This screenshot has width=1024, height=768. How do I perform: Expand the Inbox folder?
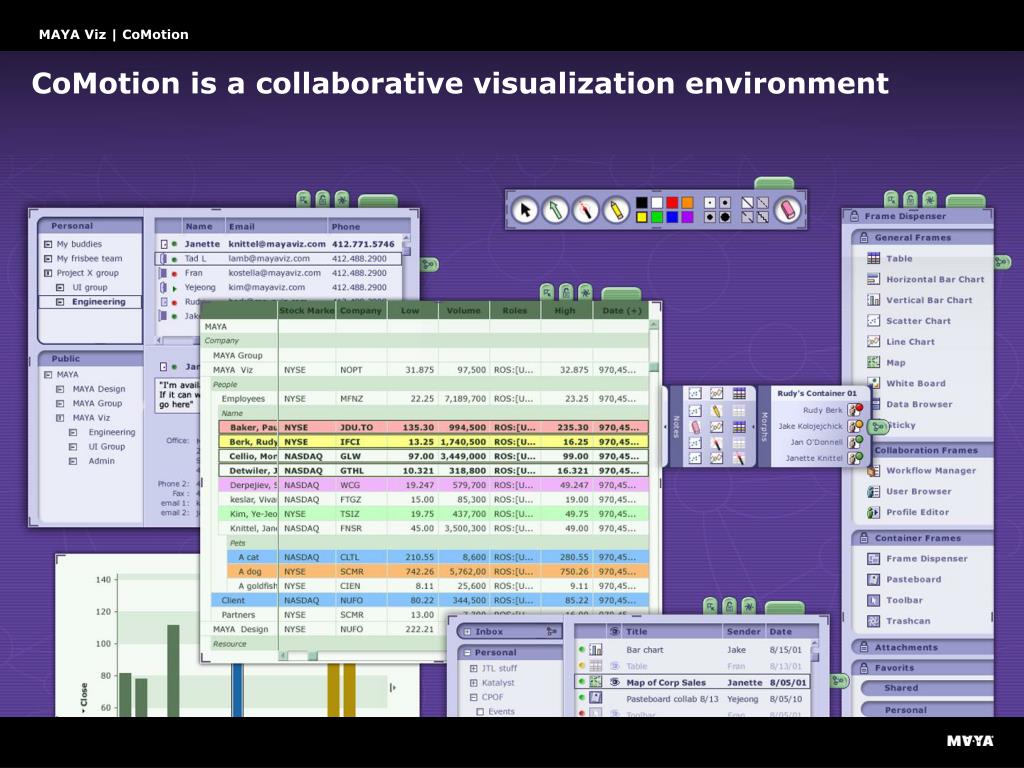click(468, 632)
